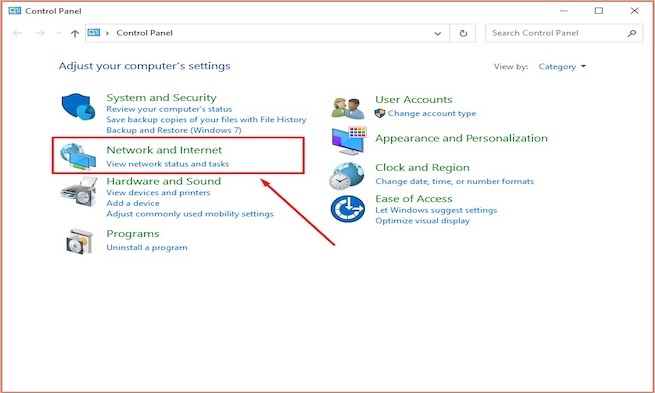
Task: Click Change account type link
Action: (x=432, y=113)
